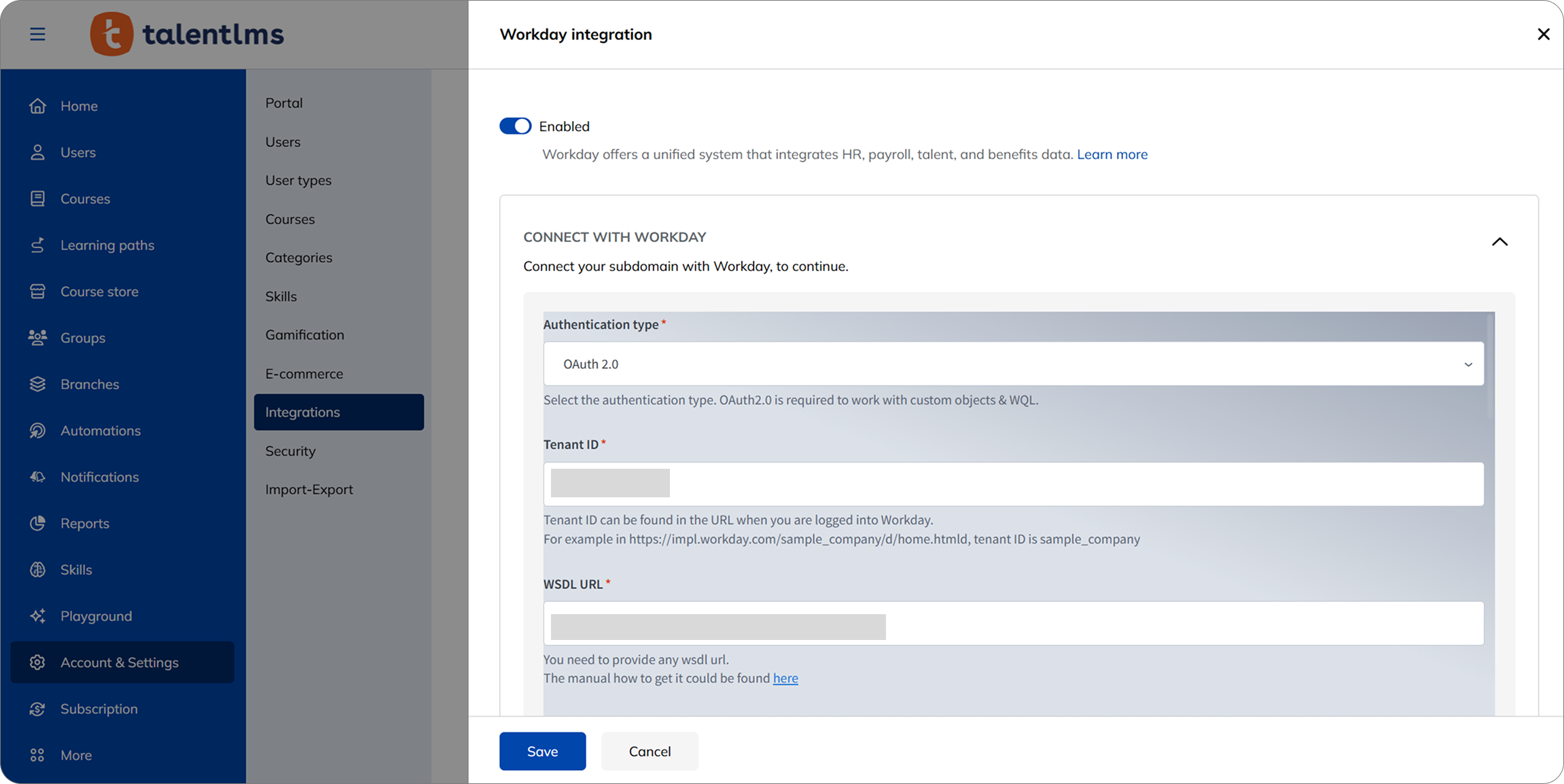
Task: Click the TalentLMS logo
Action: (187, 34)
